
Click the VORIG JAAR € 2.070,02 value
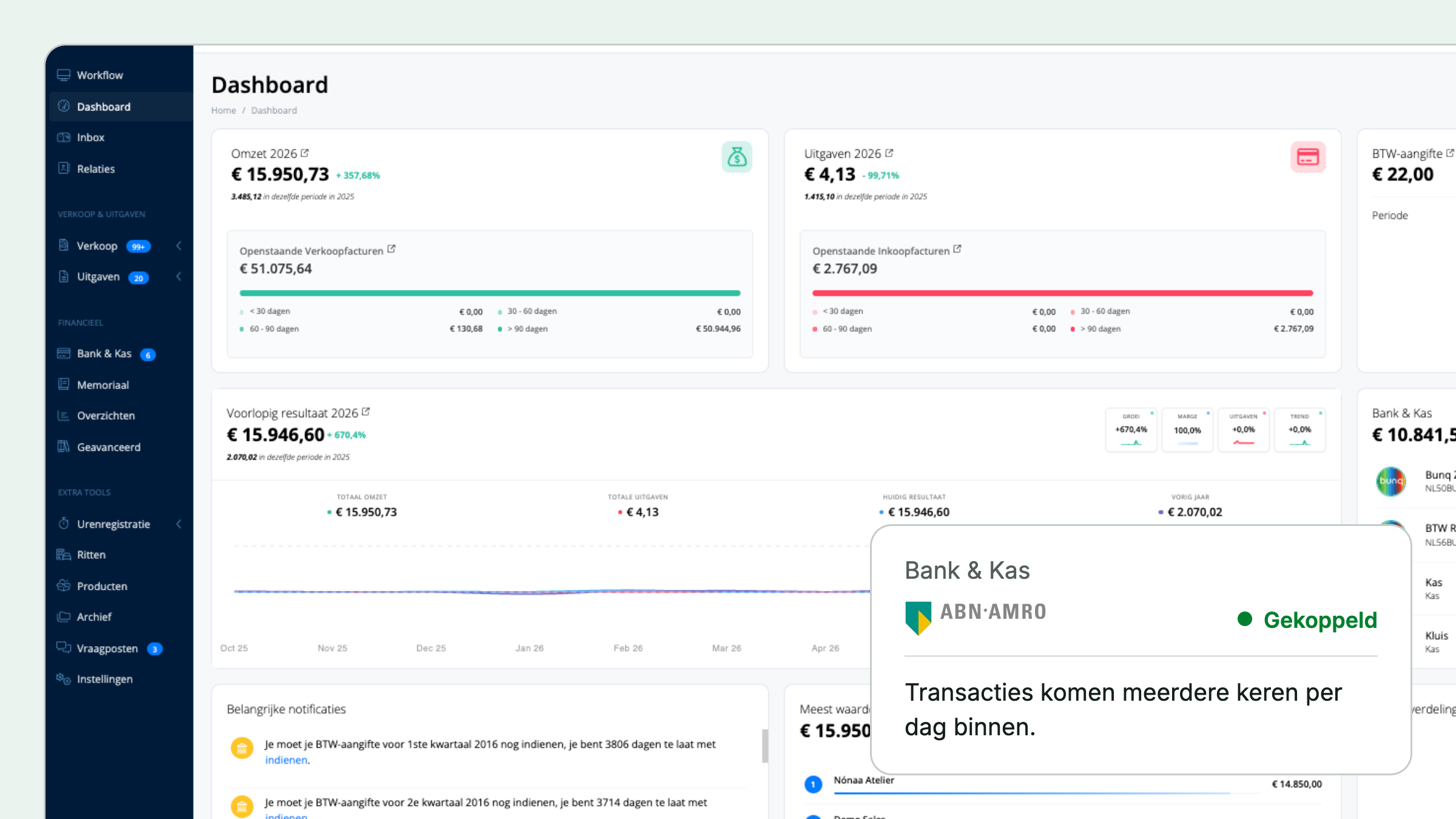point(1195,512)
